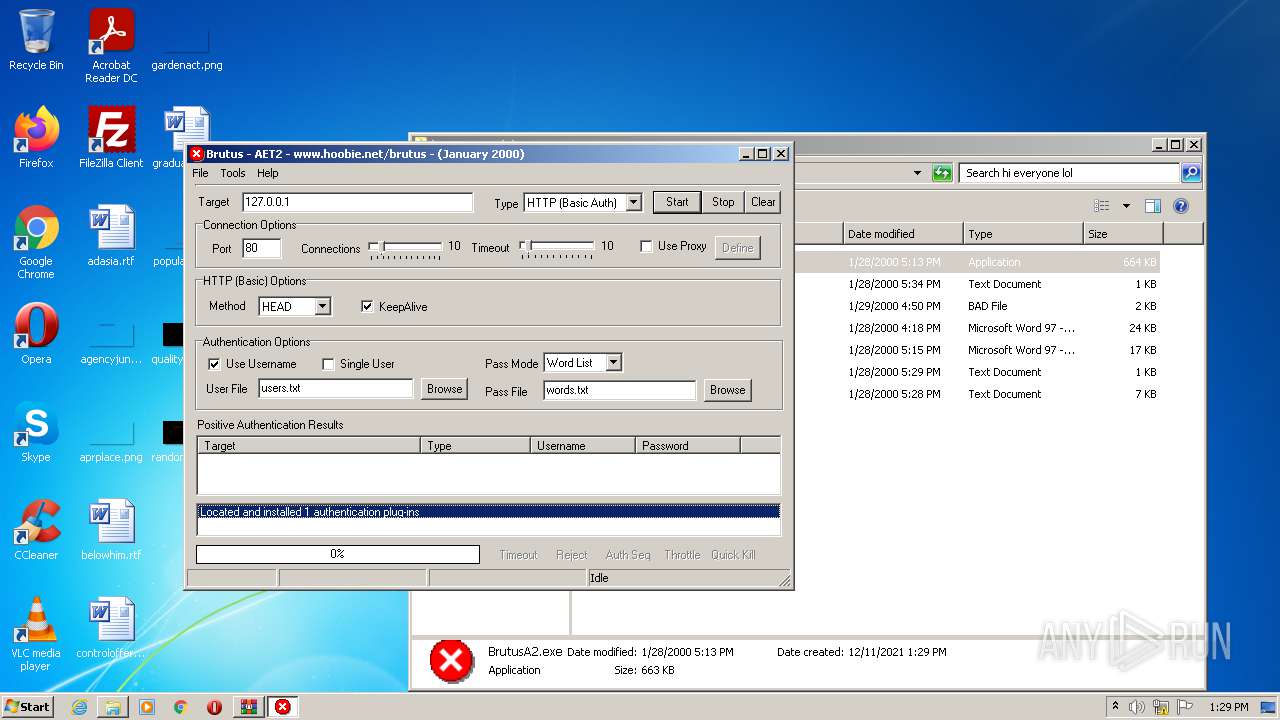This screenshot has height=720, width=1280.
Task: Sort by Date modified column in Explorer
Action: (x=903, y=234)
